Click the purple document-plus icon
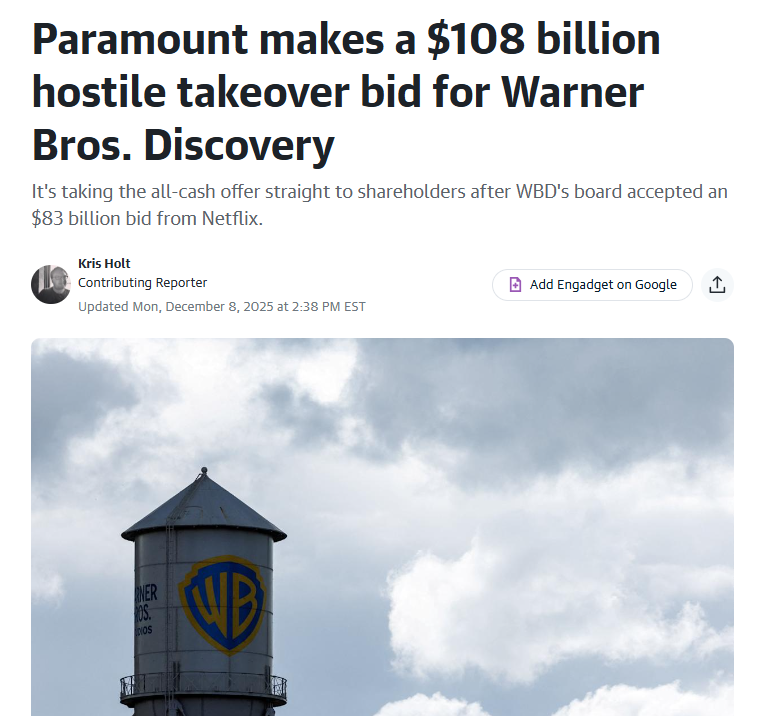The image size is (758, 716). [515, 285]
